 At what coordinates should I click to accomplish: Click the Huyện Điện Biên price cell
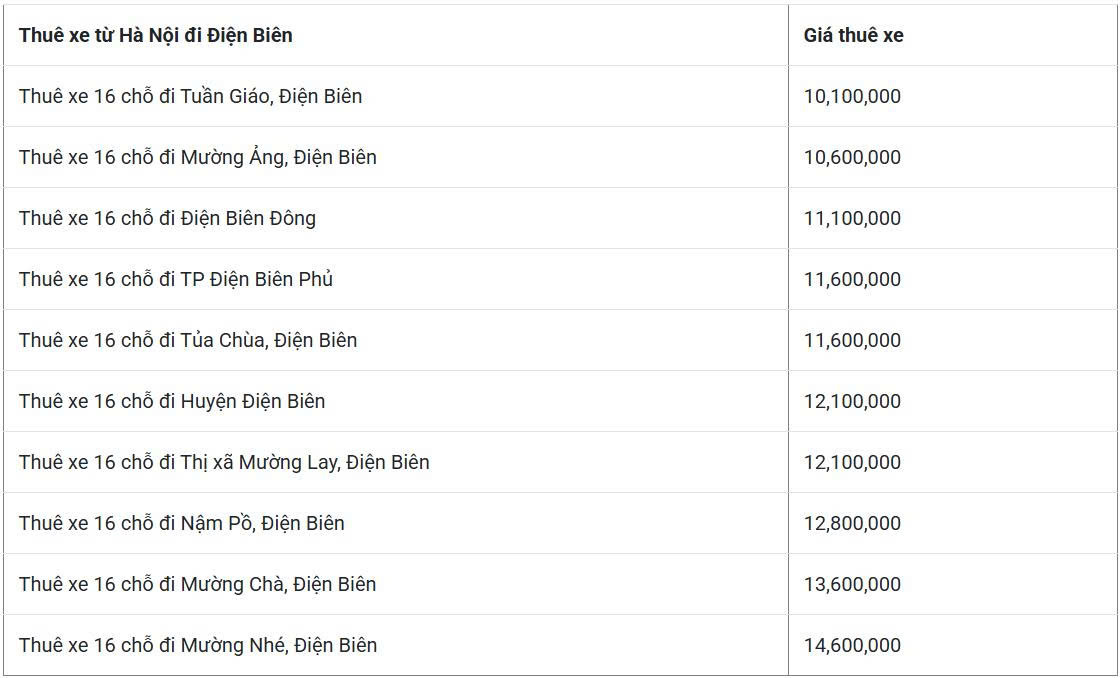(x=852, y=401)
